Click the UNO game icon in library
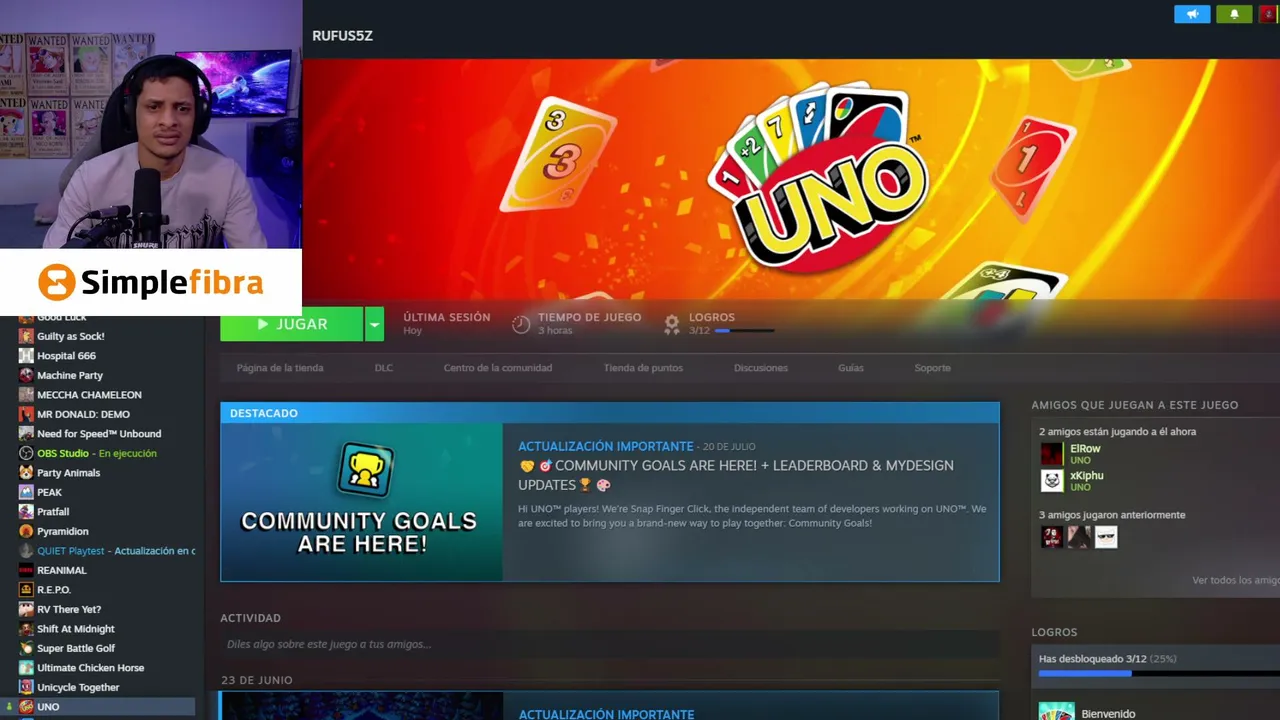Screen dimensions: 1280x720 [x=26, y=707]
